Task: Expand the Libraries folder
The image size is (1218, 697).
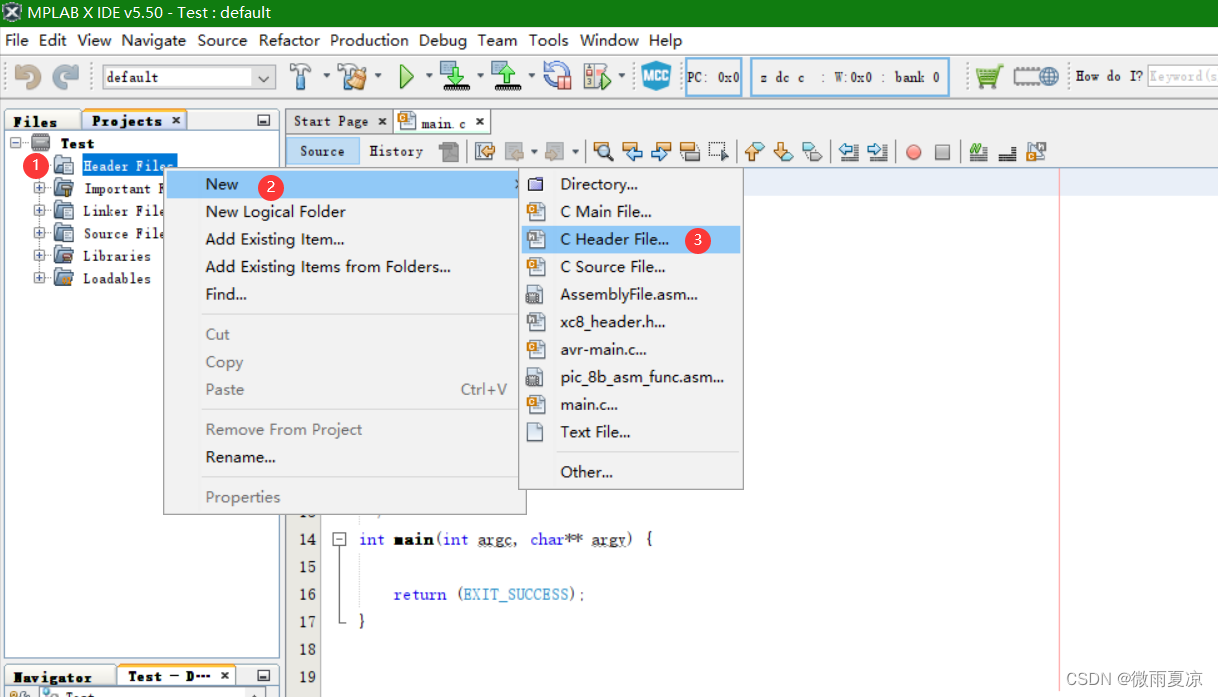Action: [39, 255]
